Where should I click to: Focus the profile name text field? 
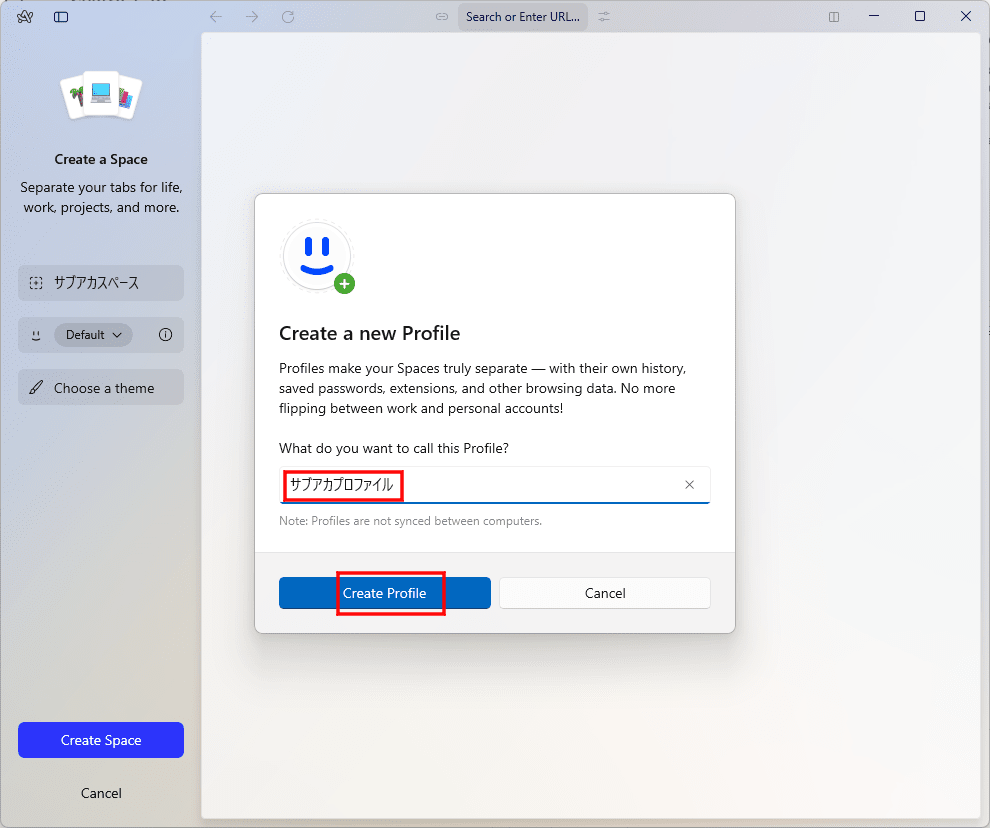pos(530,485)
